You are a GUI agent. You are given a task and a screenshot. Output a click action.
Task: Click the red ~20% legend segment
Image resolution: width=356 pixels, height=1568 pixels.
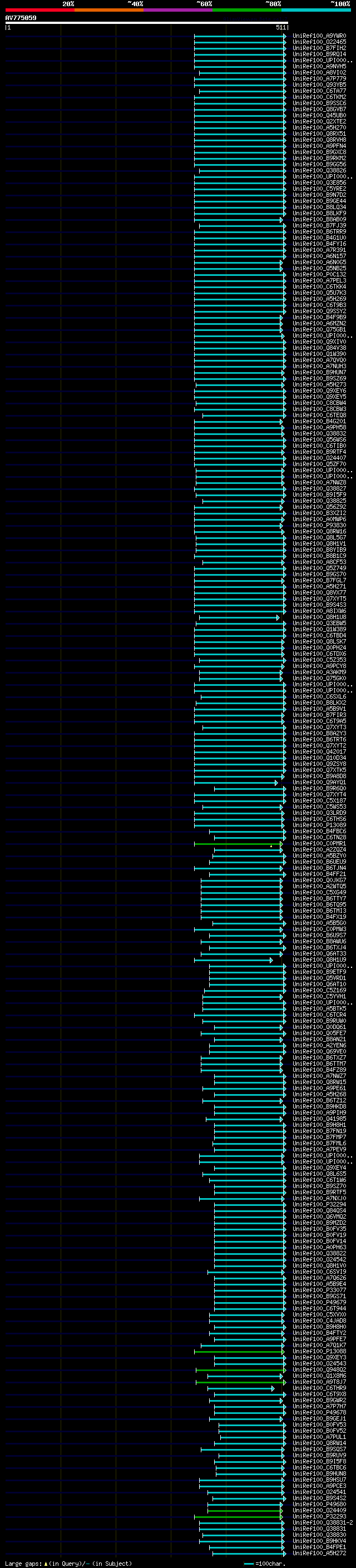(x=39, y=10)
